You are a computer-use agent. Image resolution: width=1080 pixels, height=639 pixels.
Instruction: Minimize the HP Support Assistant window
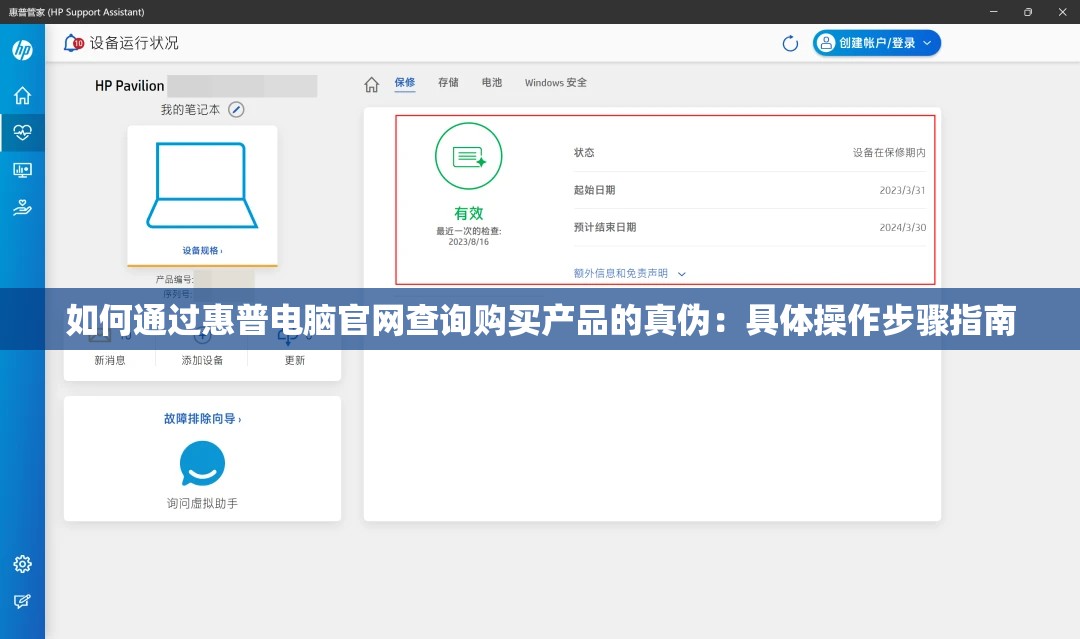(x=993, y=12)
